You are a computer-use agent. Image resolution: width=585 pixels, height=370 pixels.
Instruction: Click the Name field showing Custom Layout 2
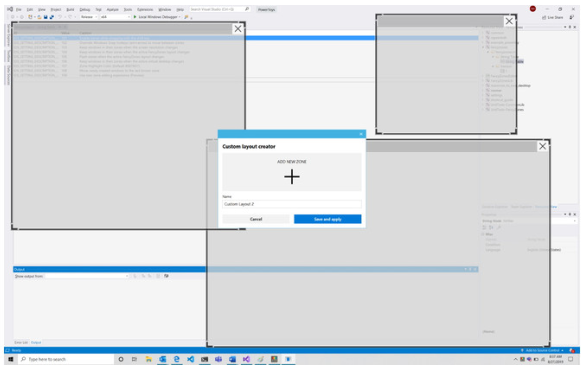coord(292,204)
